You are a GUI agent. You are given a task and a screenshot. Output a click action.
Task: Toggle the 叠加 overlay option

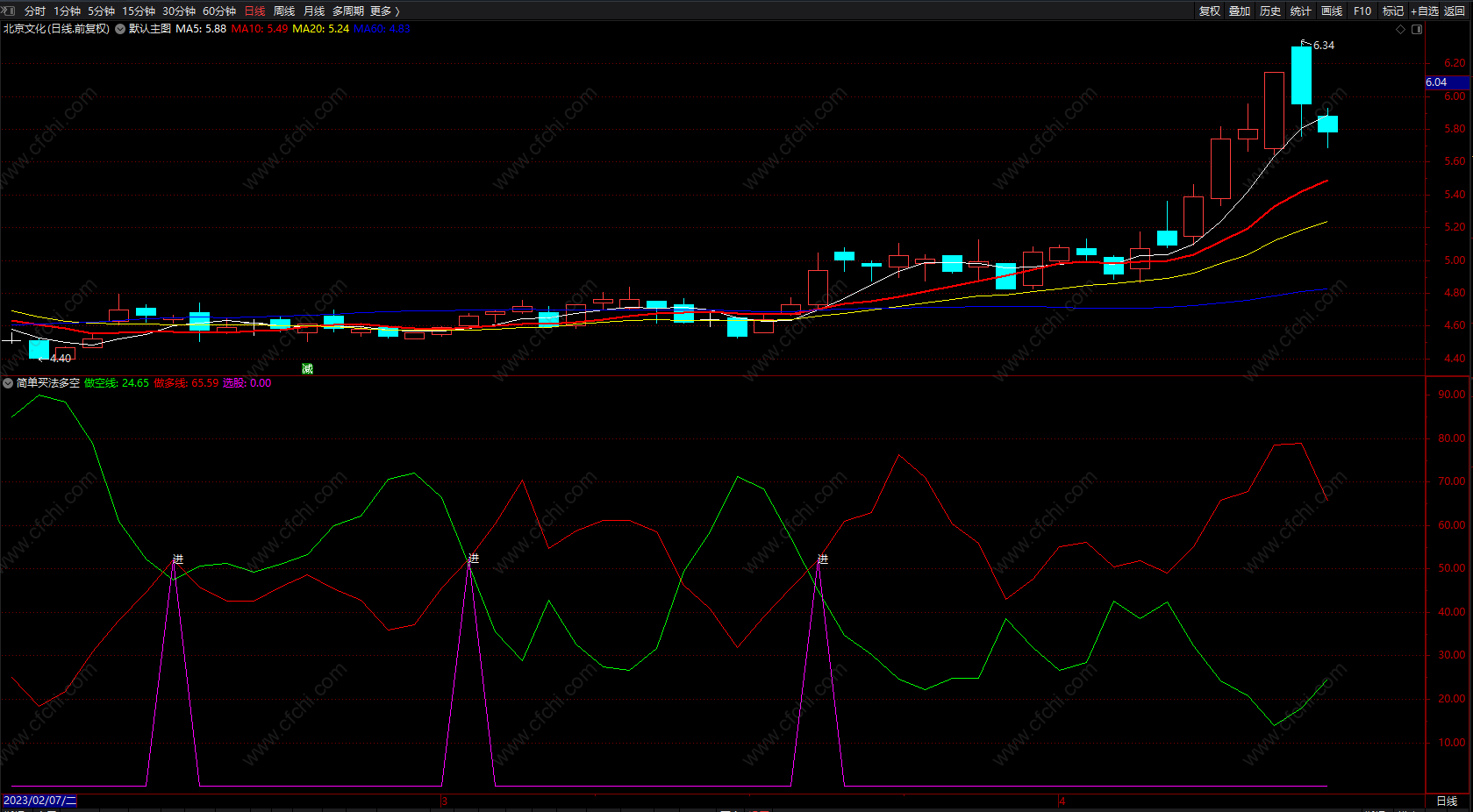(x=1240, y=11)
